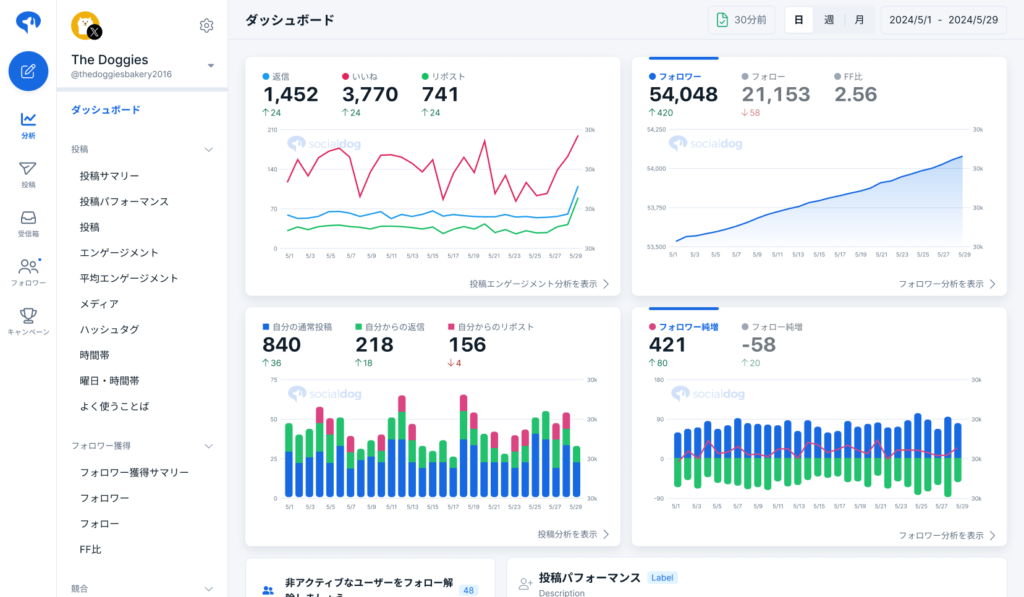1024x597 pixels.
Task: Select the 日 daily view toggle
Action: coord(798,20)
